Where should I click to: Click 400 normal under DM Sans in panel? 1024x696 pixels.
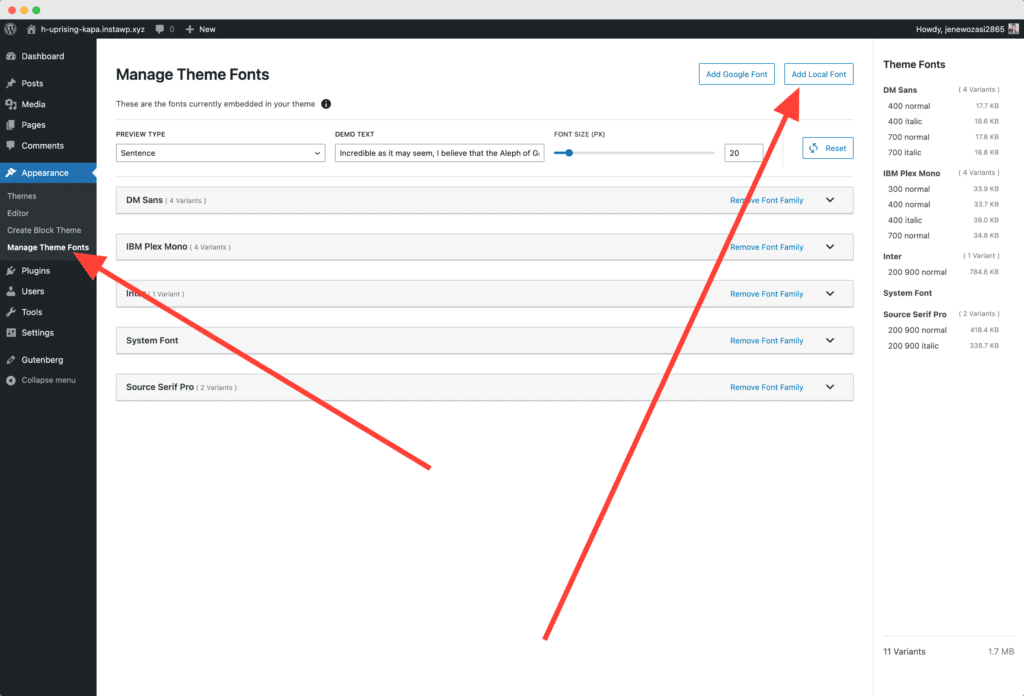click(908, 106)
